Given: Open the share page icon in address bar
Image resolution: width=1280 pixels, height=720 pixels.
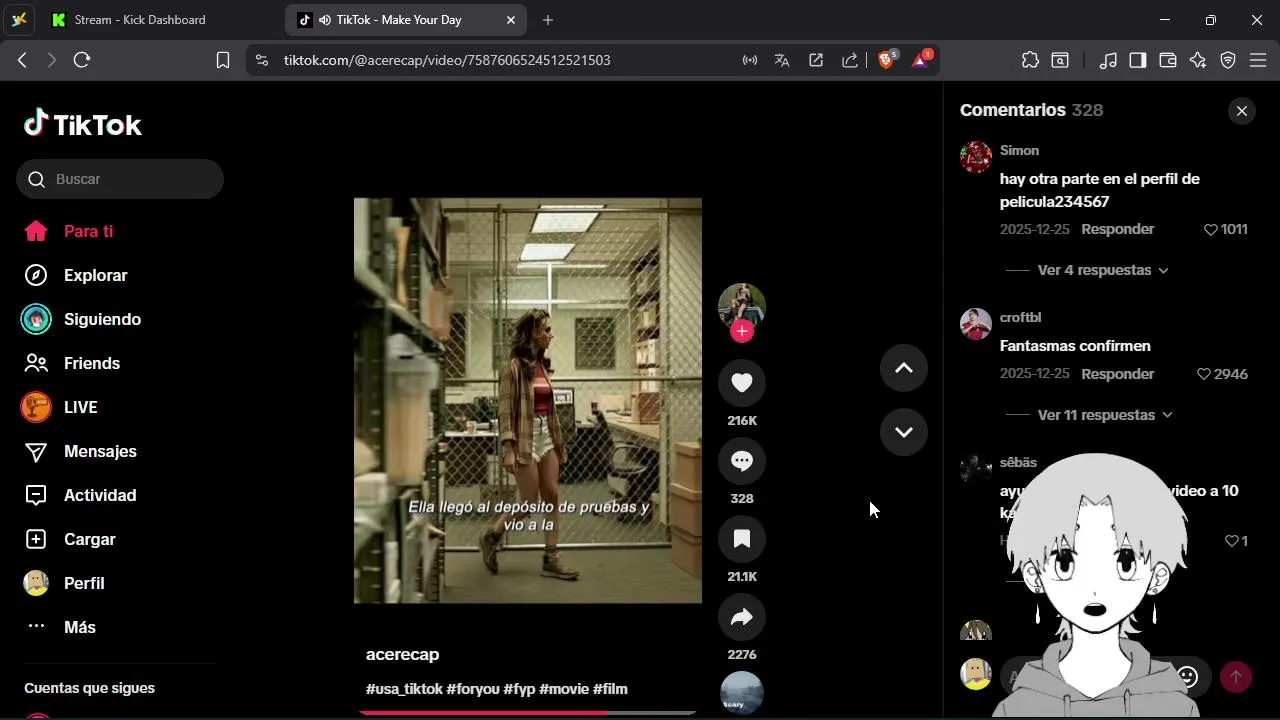Looking at the screenshot, I should click(x=850, y=60).
